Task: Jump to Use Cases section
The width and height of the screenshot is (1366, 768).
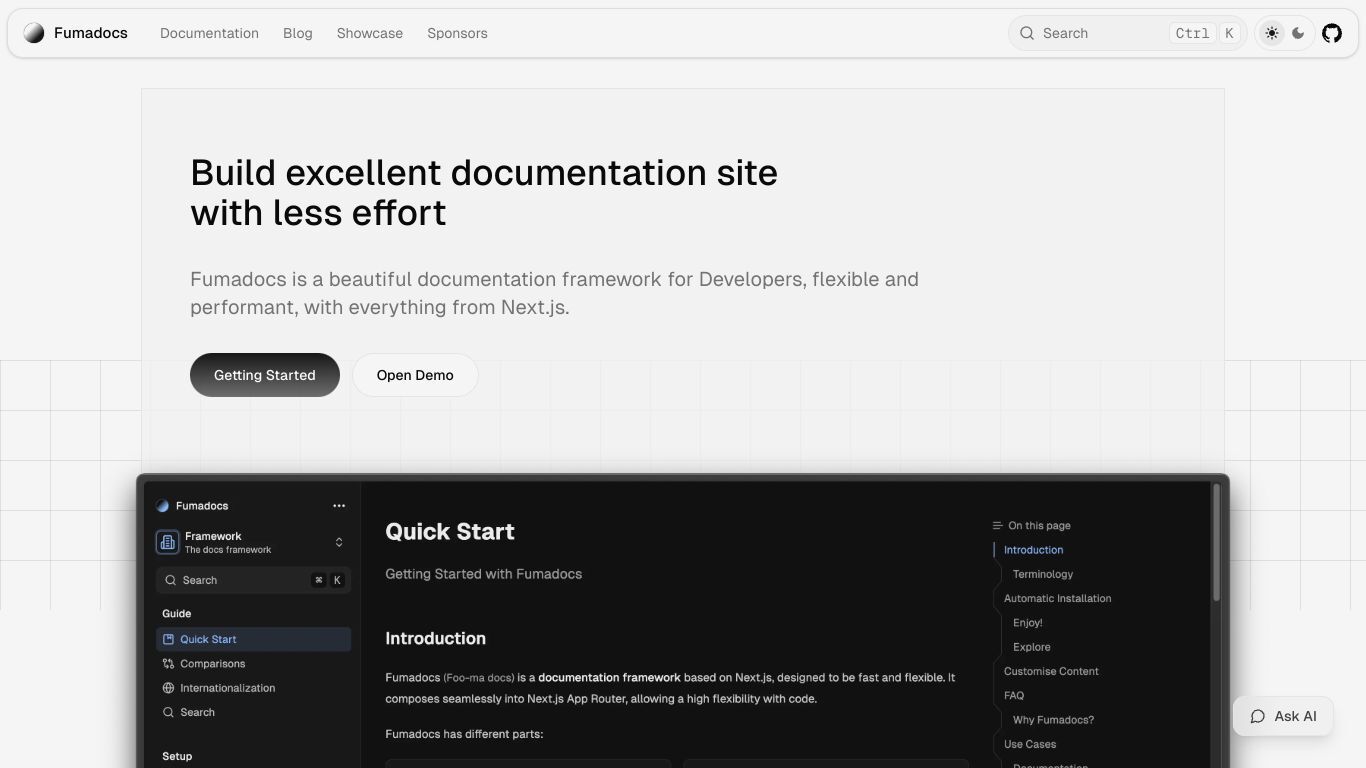Action: point(1030,744)
